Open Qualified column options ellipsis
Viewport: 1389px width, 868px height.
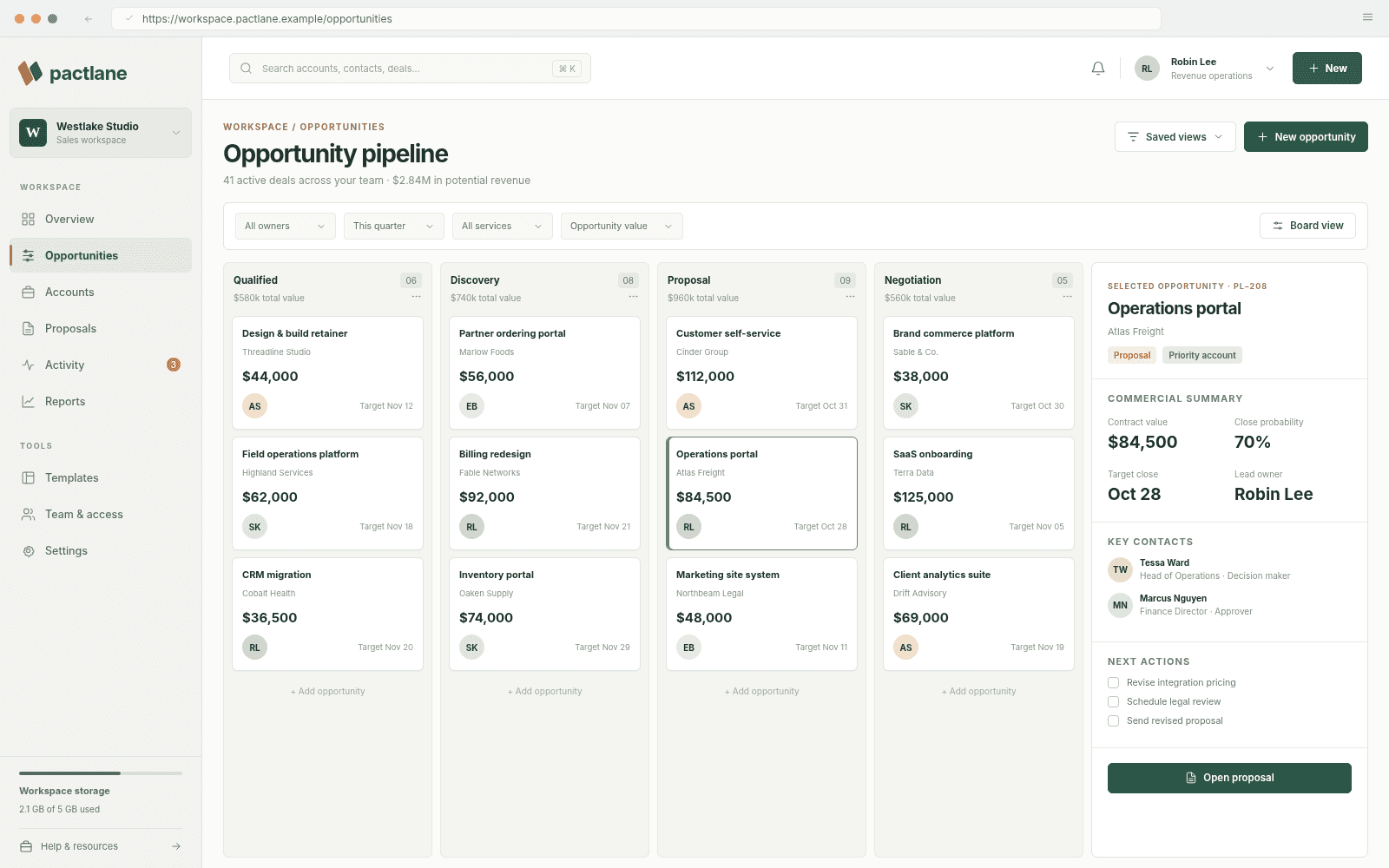[417, 297]
